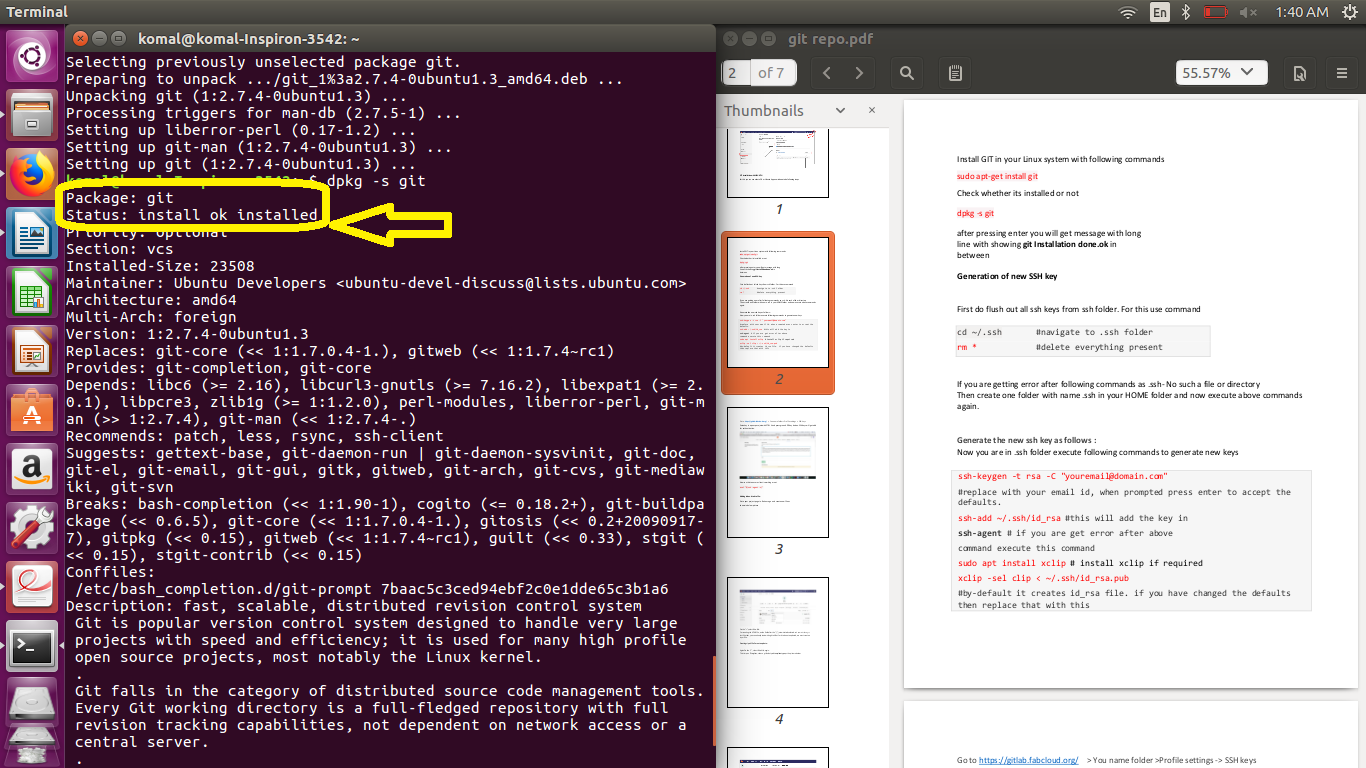The height and width of the screenshot is (768, 1366).
Task: Select page 3 thumbnail
Action: [x=779, y=470]
